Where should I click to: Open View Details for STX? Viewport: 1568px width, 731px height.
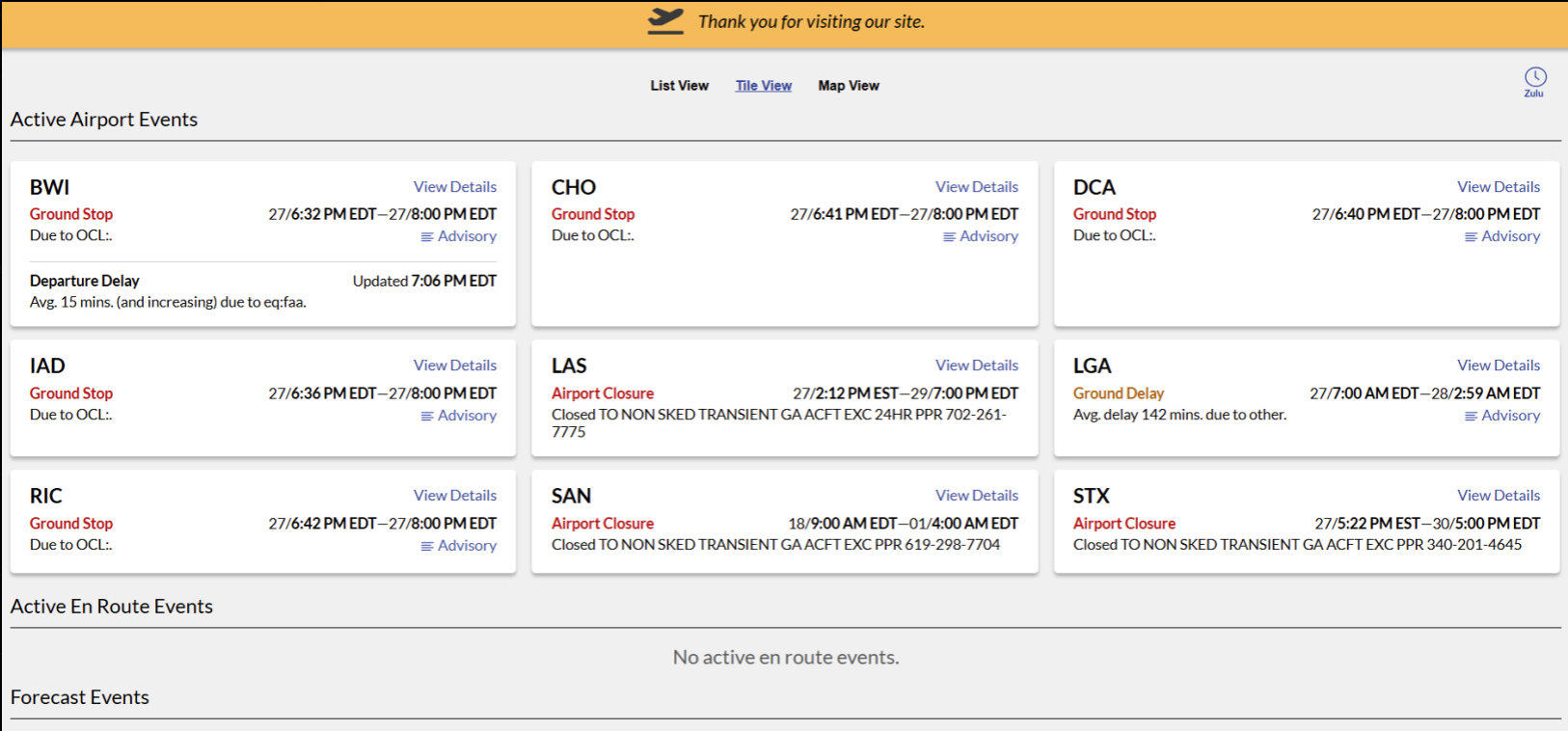(x=1499, y=496)
